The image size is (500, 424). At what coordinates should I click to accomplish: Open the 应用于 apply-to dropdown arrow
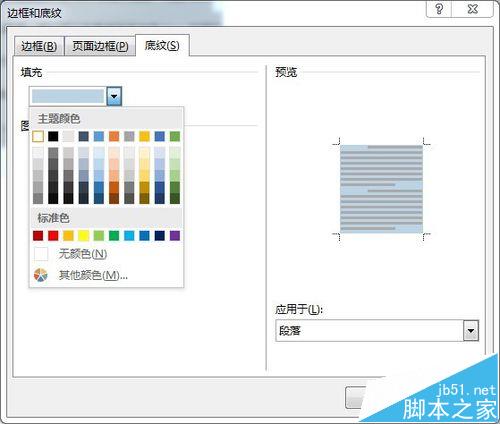click(x=471, y=330)
